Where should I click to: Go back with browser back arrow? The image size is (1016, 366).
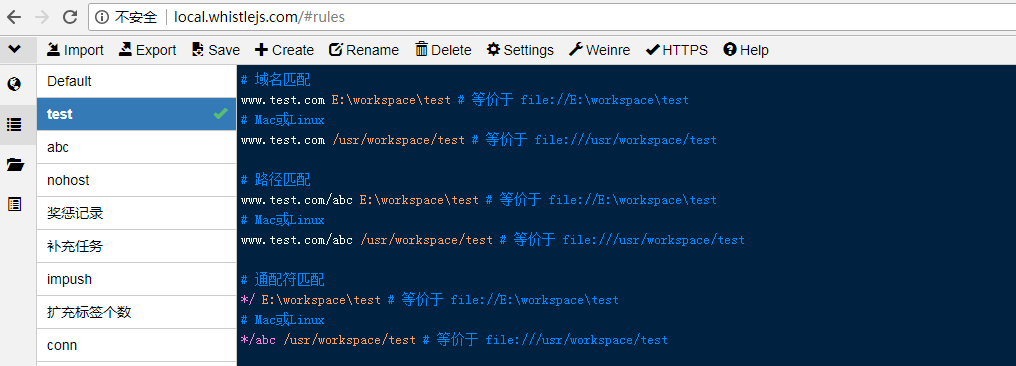point(14,17)
